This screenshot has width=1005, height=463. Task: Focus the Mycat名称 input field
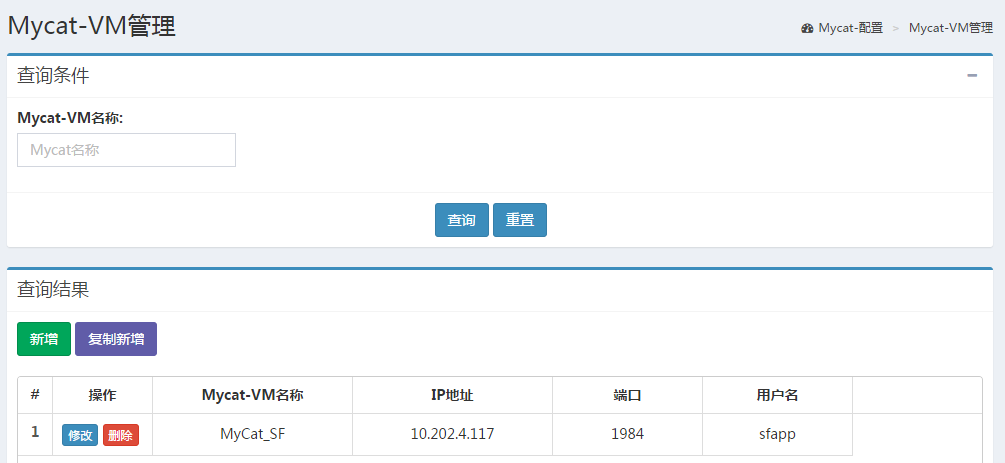pos(126,150)
